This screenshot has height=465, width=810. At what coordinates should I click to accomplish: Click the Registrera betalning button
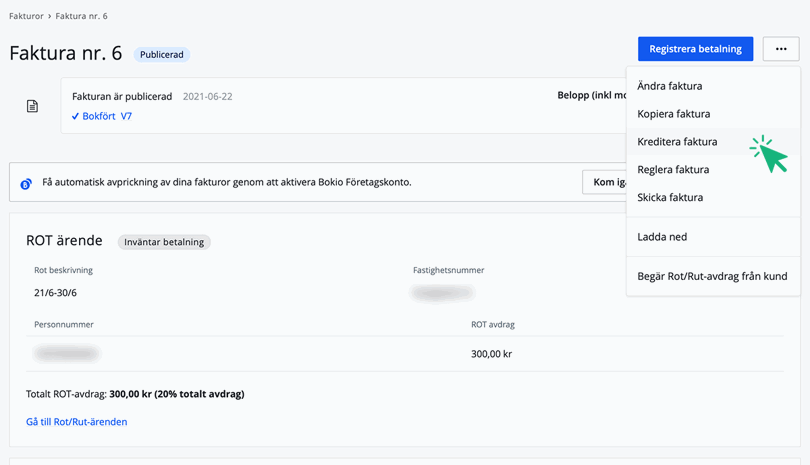[695, 49]
